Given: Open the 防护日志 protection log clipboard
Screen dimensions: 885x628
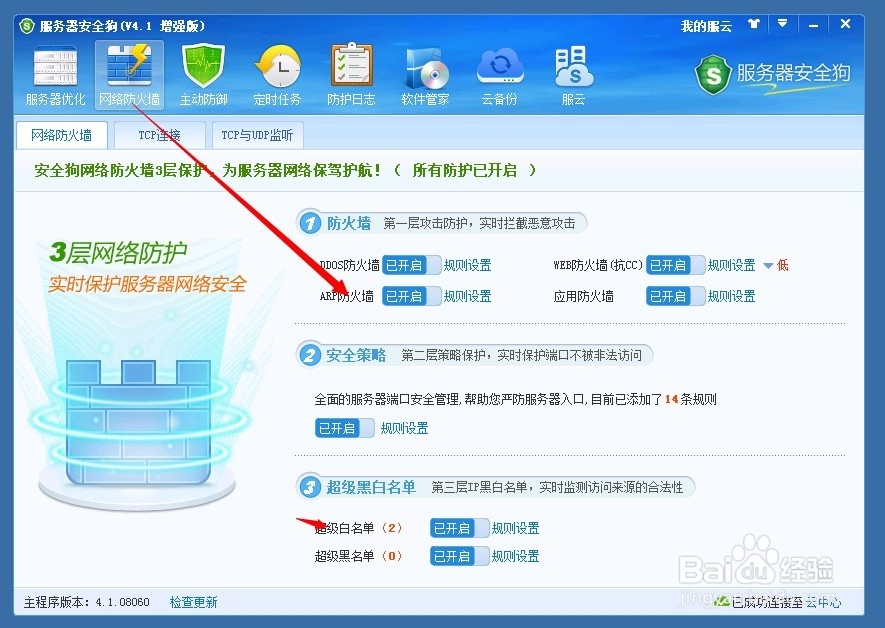Looking at the screenshot, I should coord(351,76).
